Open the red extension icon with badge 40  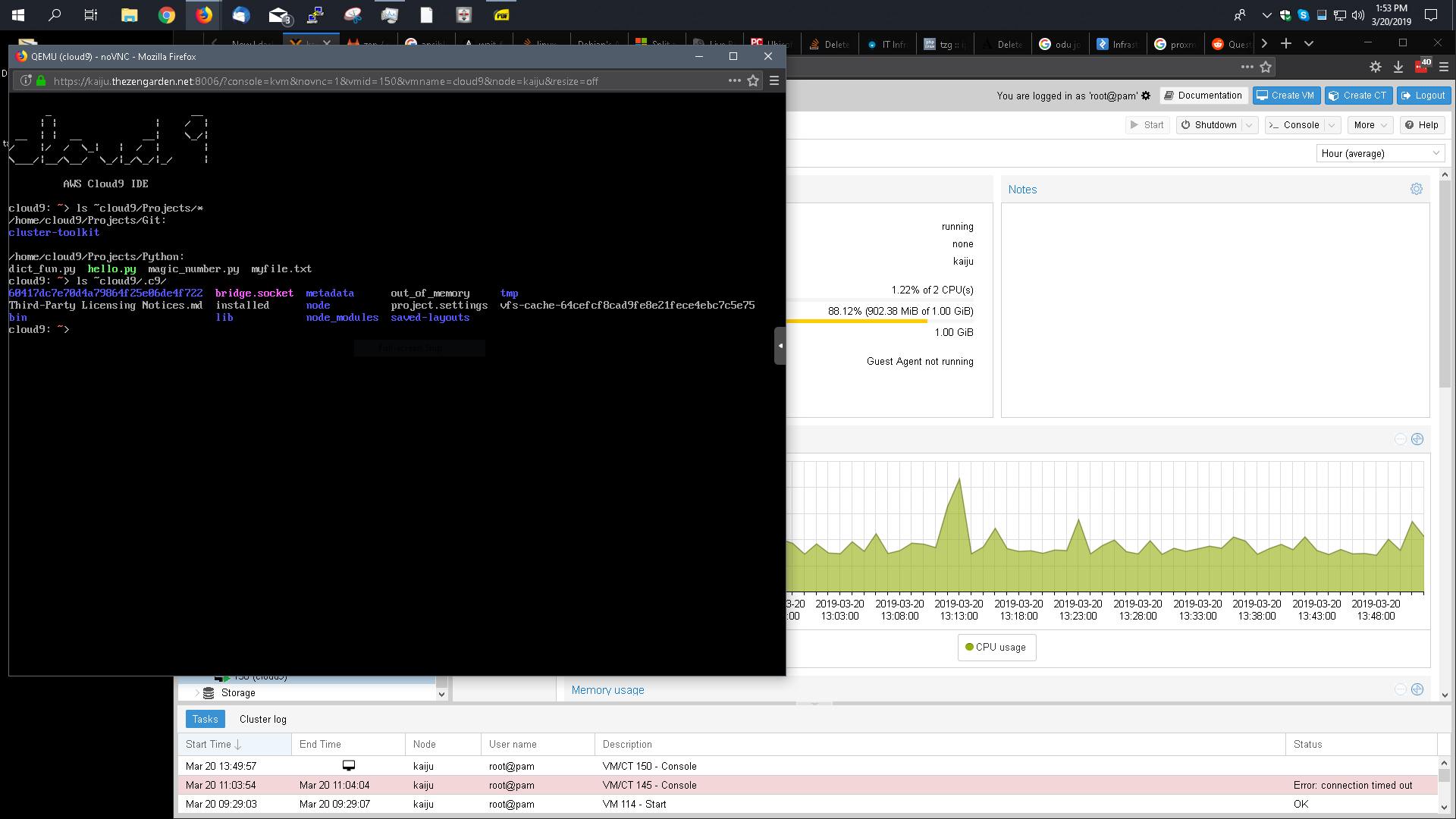pyautogui.click(x=1421, y=67)
